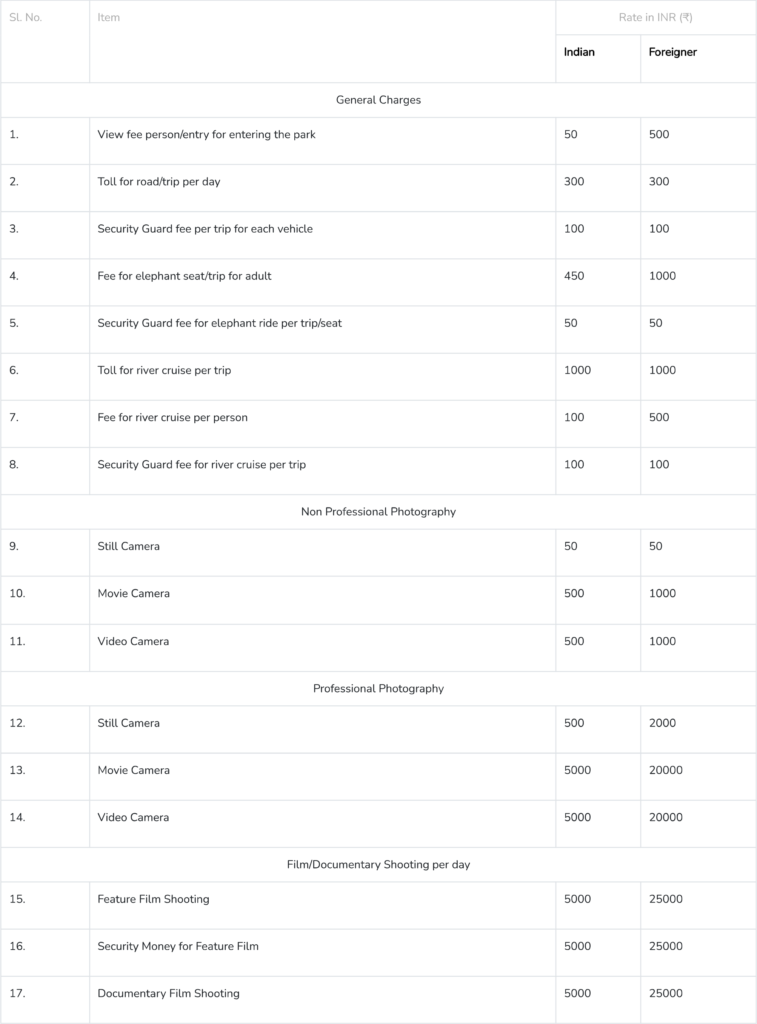The image size is (757, 1024).
Task: Click 'Professional Photography' section heading
Action: point(378,689)
